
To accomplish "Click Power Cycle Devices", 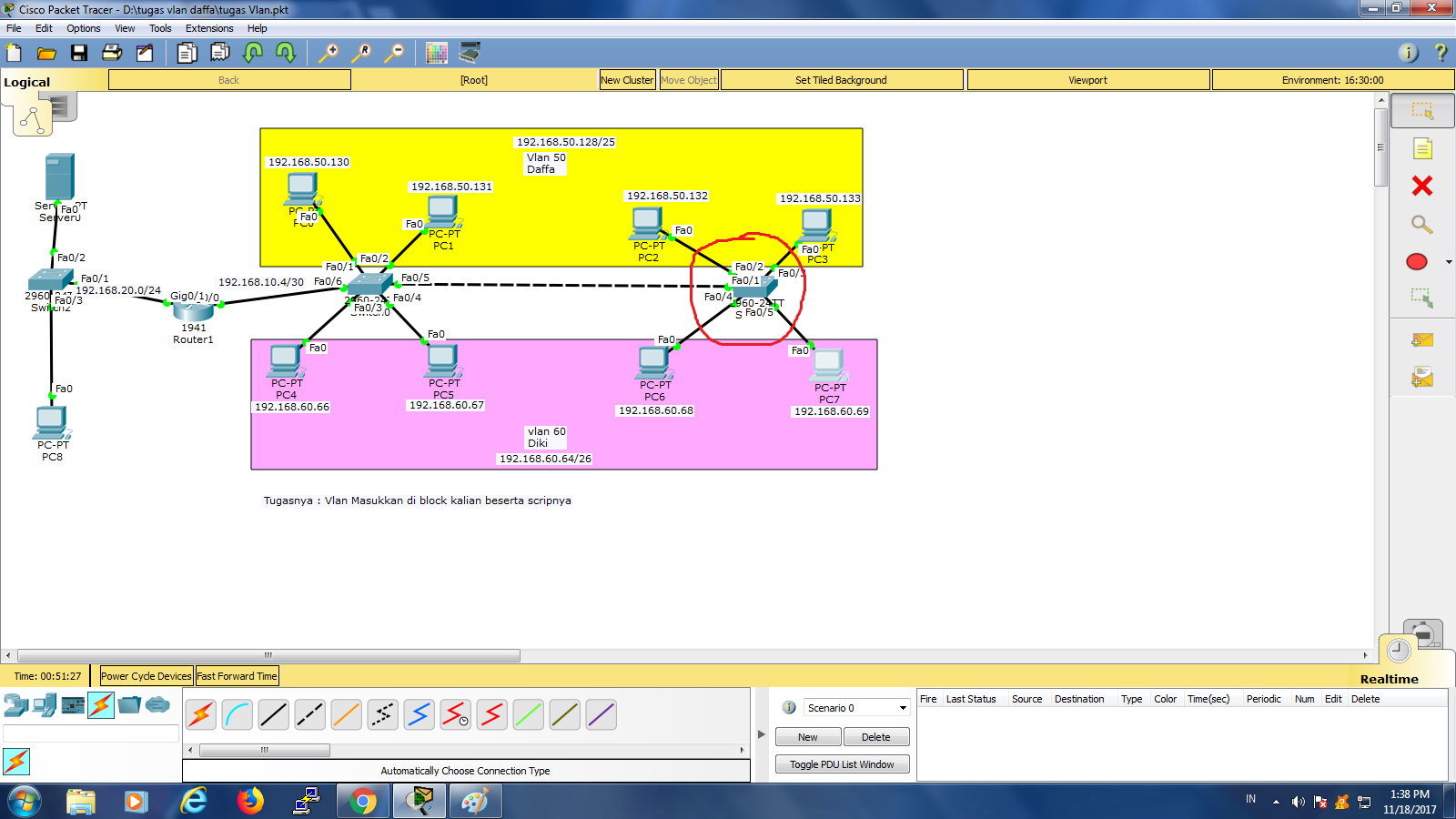I will [146, 675].
